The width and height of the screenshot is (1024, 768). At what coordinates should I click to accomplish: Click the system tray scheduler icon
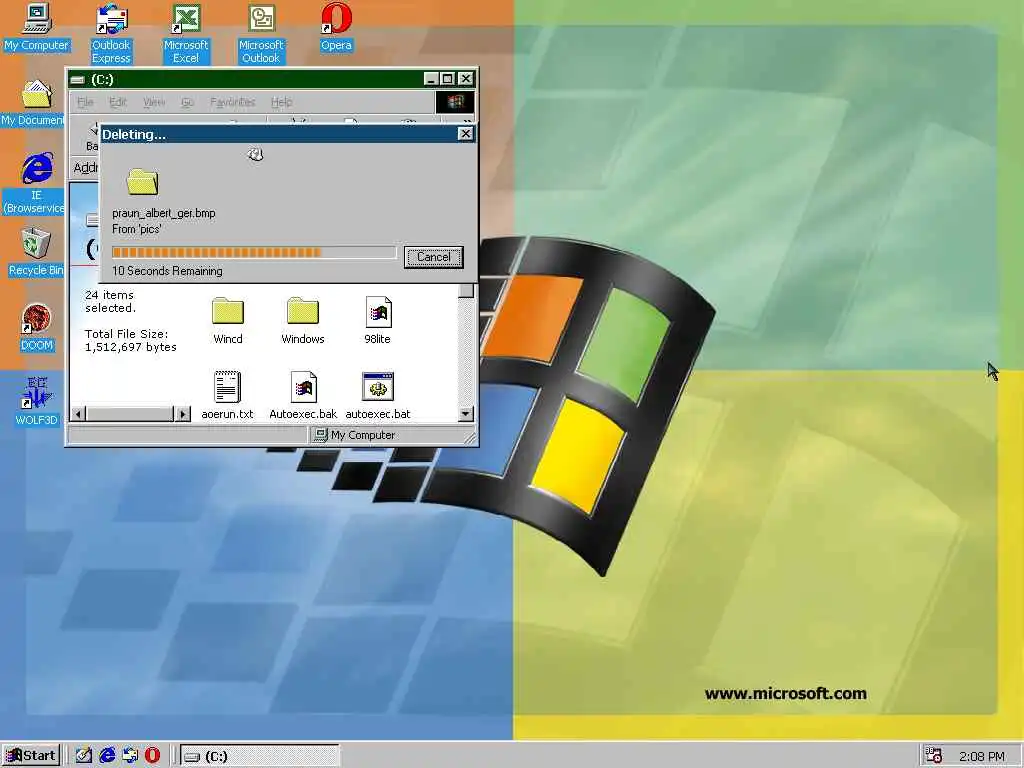(934, 756)
